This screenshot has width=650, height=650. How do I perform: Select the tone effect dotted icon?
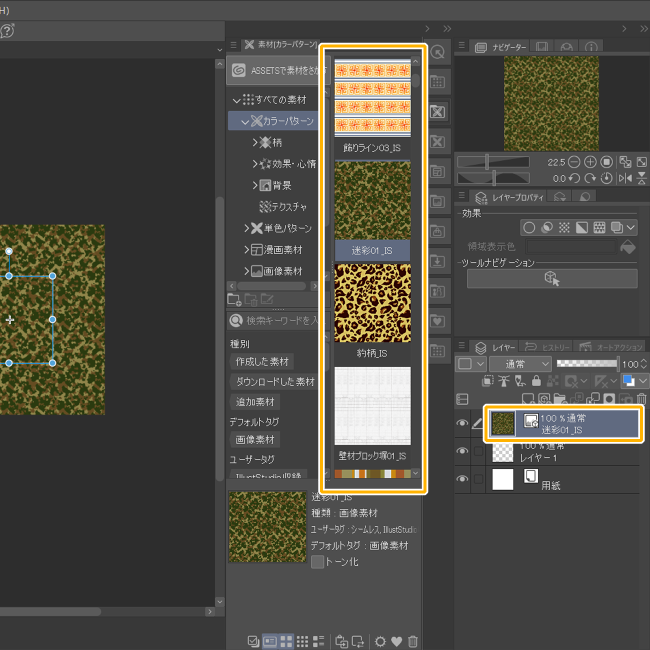pyautogui.click(x=564, y=228)
